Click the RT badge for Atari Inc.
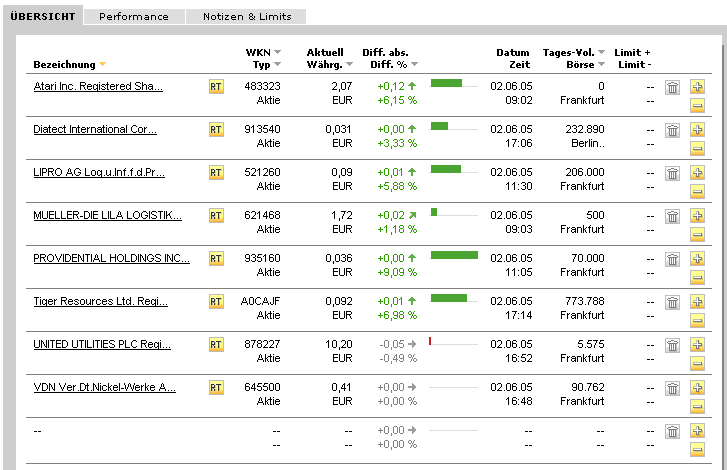The height and width of the screenshot is (470, 727). (x=216, y=87)
